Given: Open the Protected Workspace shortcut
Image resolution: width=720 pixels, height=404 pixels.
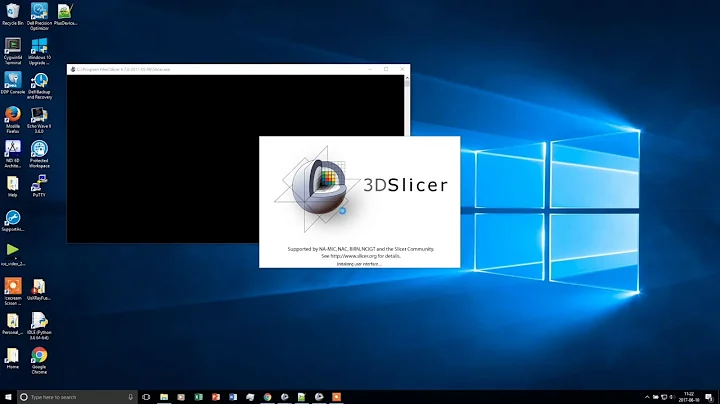Looking at the screenshot, I should coord(39,154).
